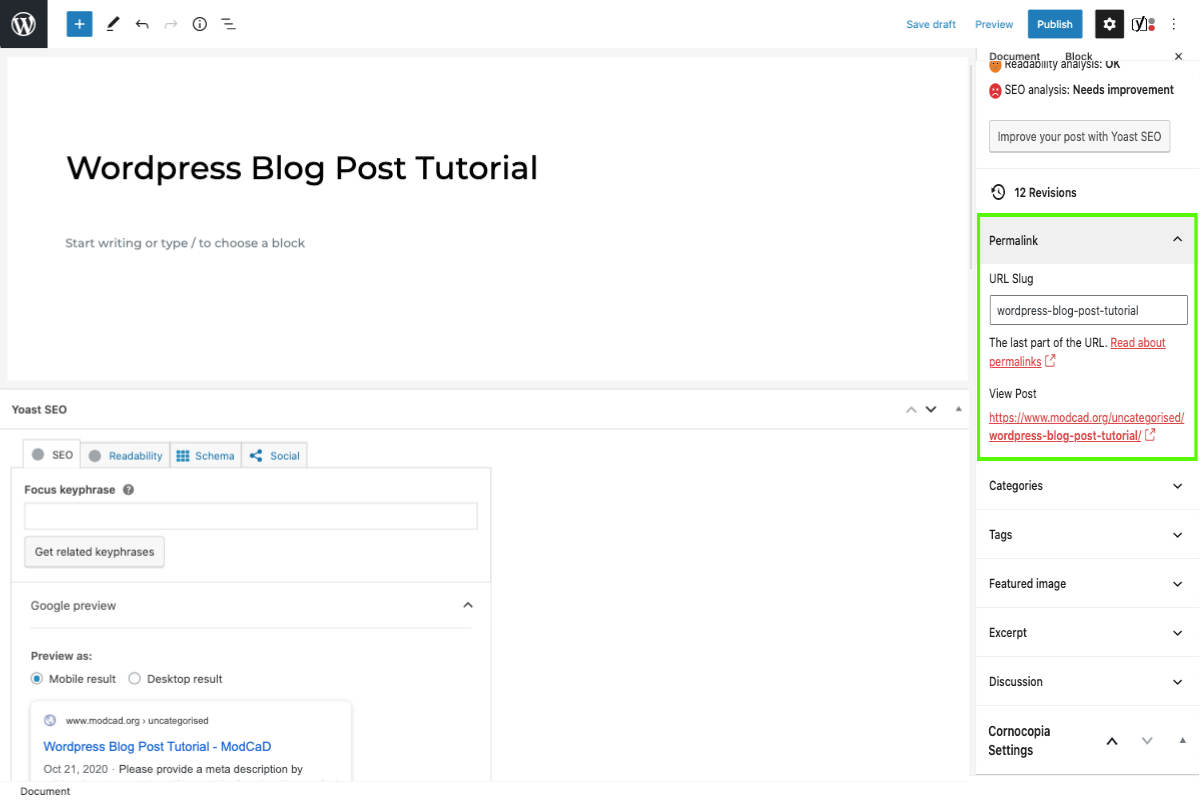Open the block list view icon

(x=228, y=24)
